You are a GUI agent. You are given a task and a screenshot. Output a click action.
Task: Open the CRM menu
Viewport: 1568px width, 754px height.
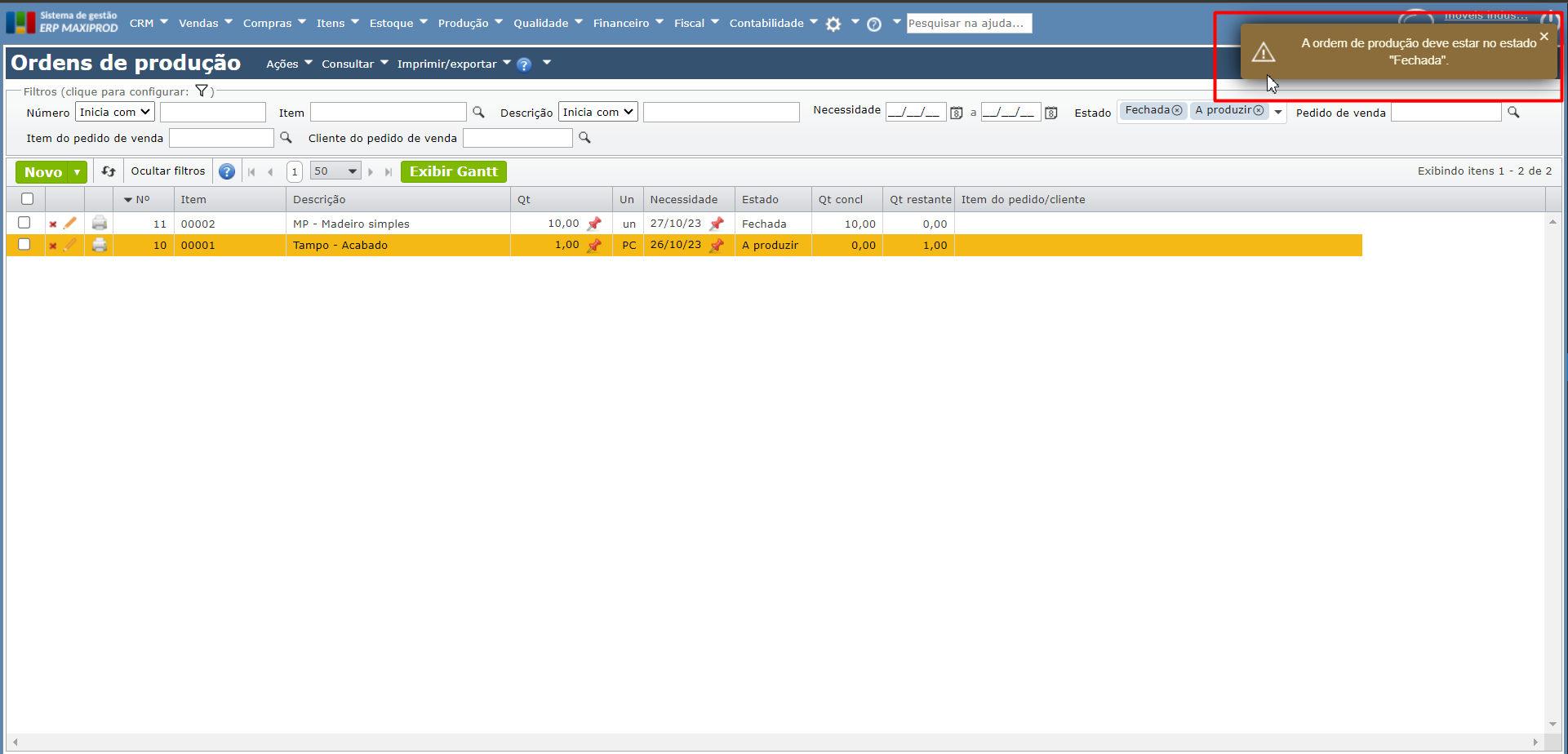tap(149, 23)
